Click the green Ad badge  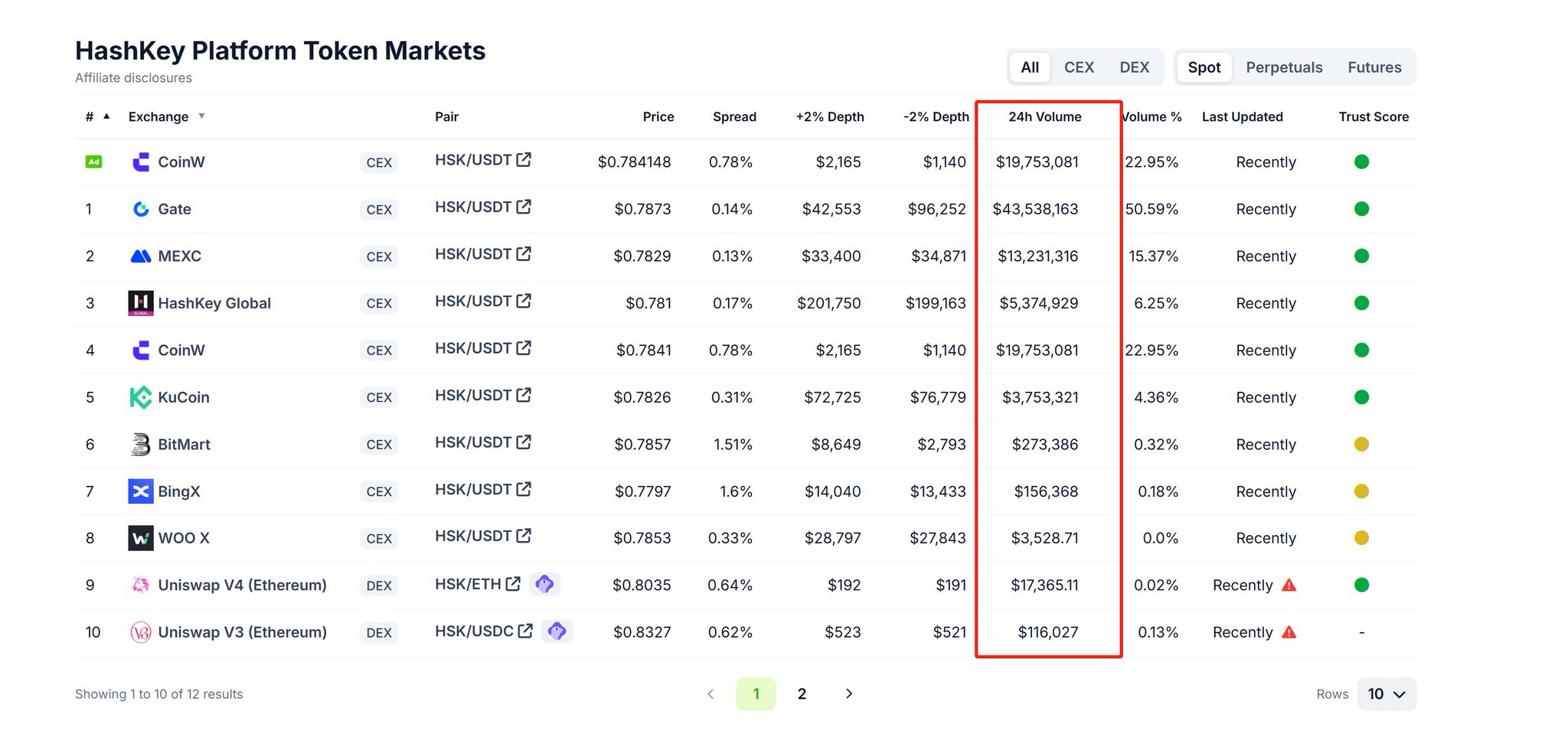pyautogui.click(x=93, y=162)
